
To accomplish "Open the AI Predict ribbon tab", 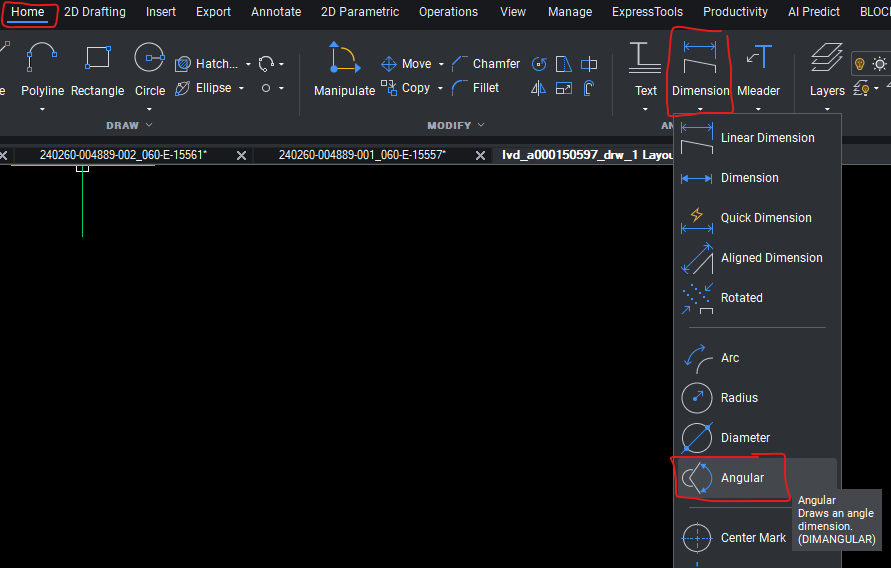I will (814, 12).
